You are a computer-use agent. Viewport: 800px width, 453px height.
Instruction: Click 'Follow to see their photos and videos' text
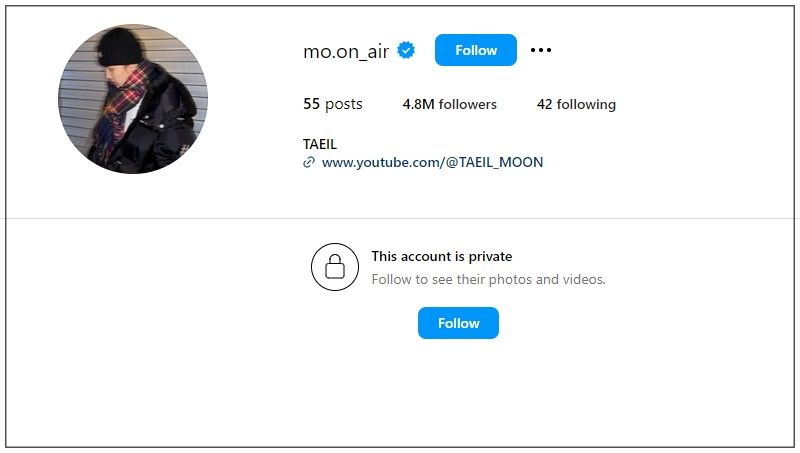click(488, 280)
